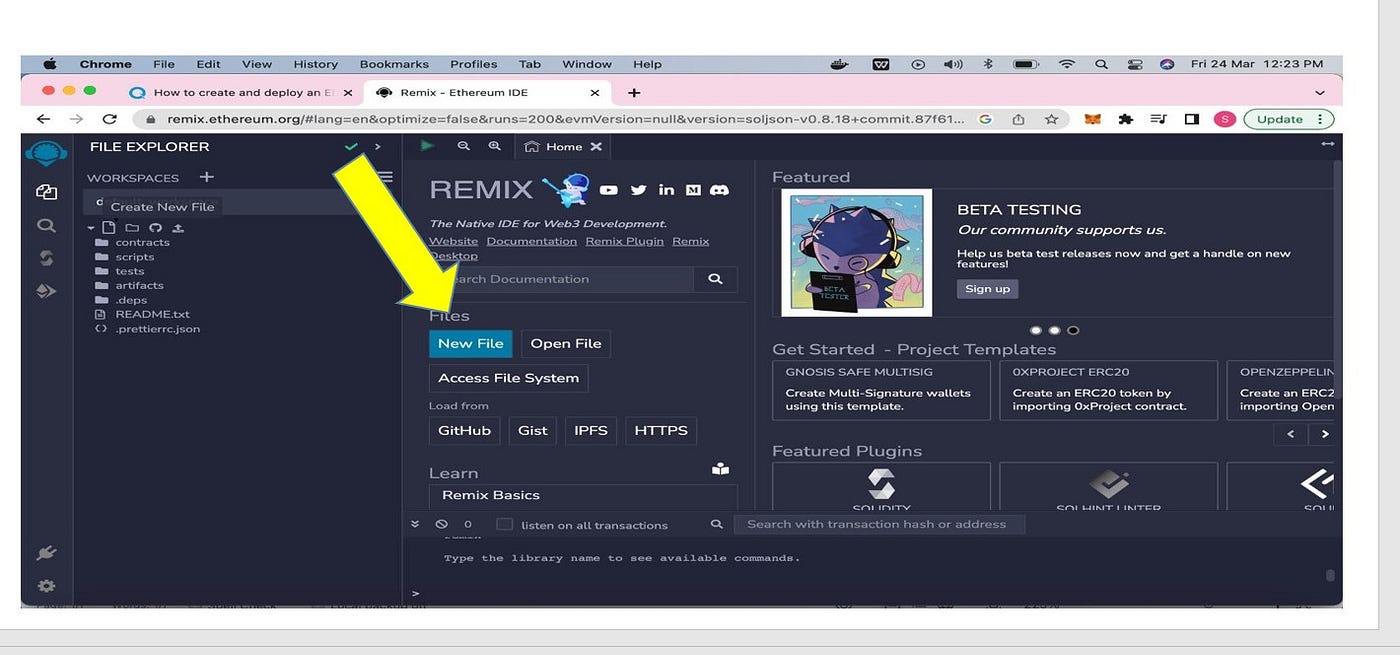The image size is (1400, 655).
Task: Click the zoom out magnifier icon
Action: click(463, 146)
